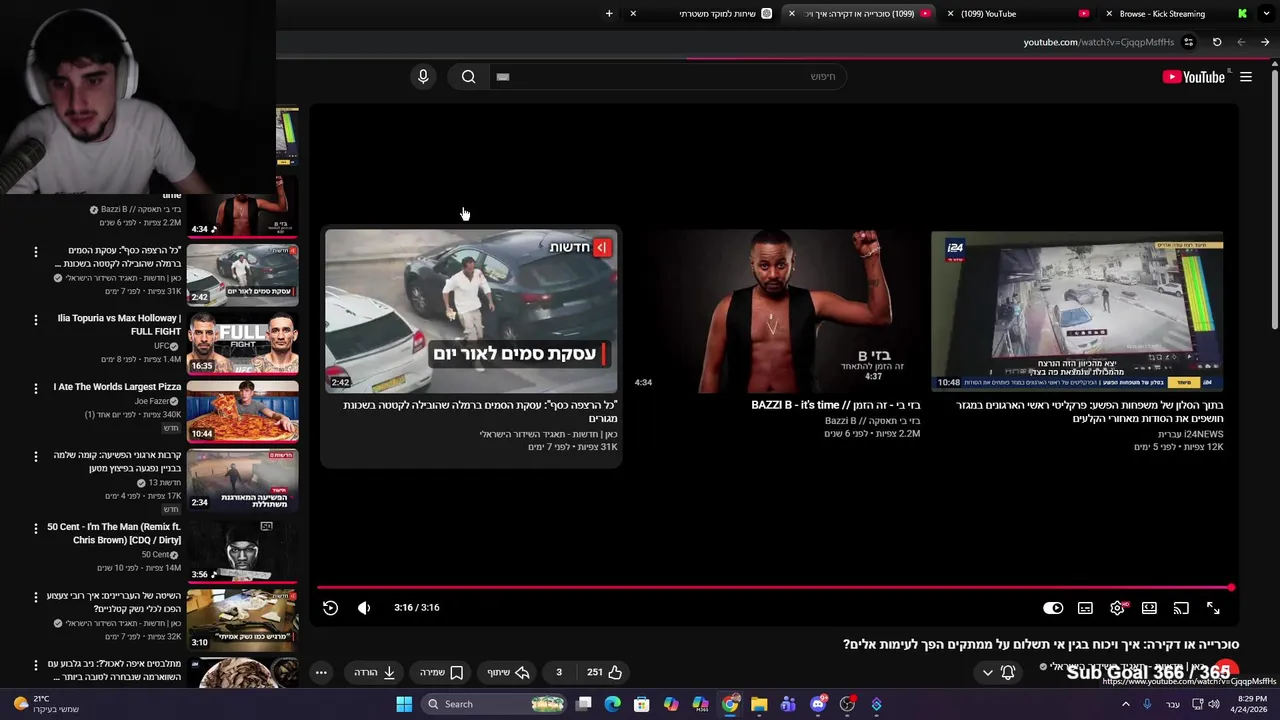
Task: Switch to theater mode in player
Action: 1149,608
